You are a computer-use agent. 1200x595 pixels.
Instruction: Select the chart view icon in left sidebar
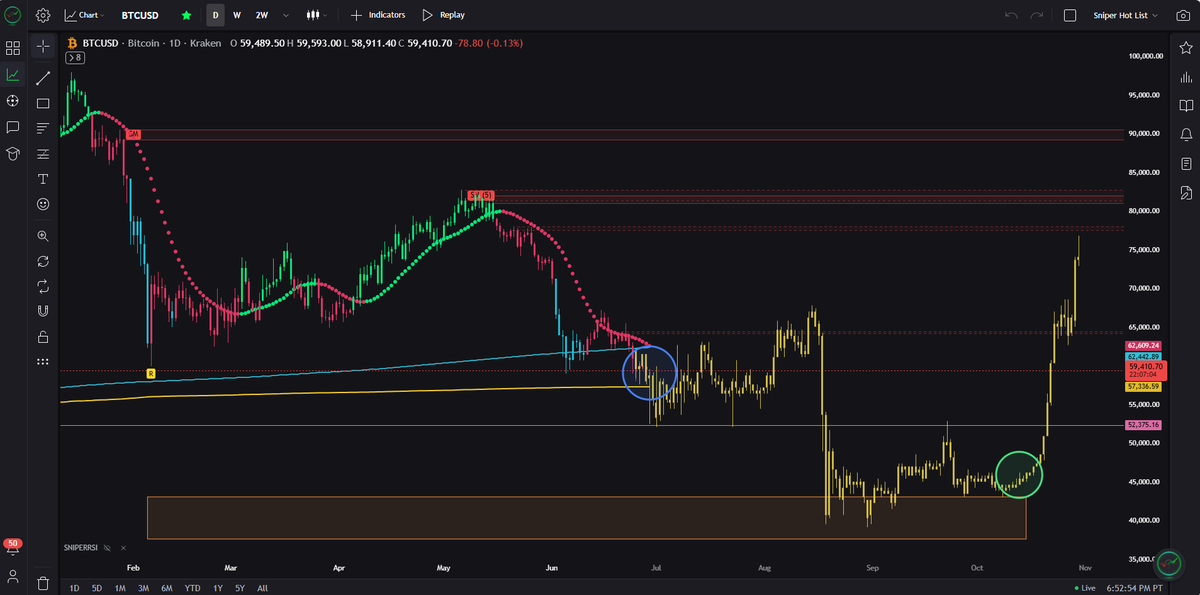coord(13,75)
